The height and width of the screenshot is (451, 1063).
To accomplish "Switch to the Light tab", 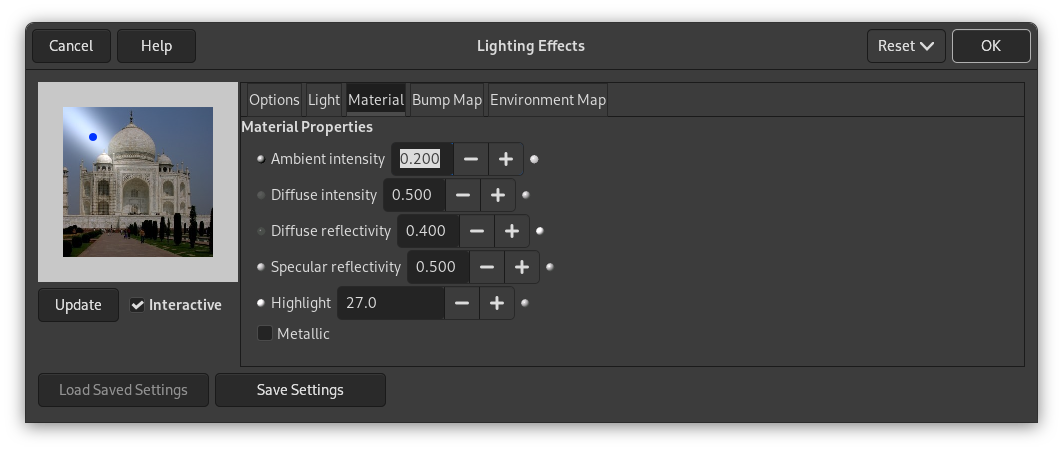I will coord(324,100).
